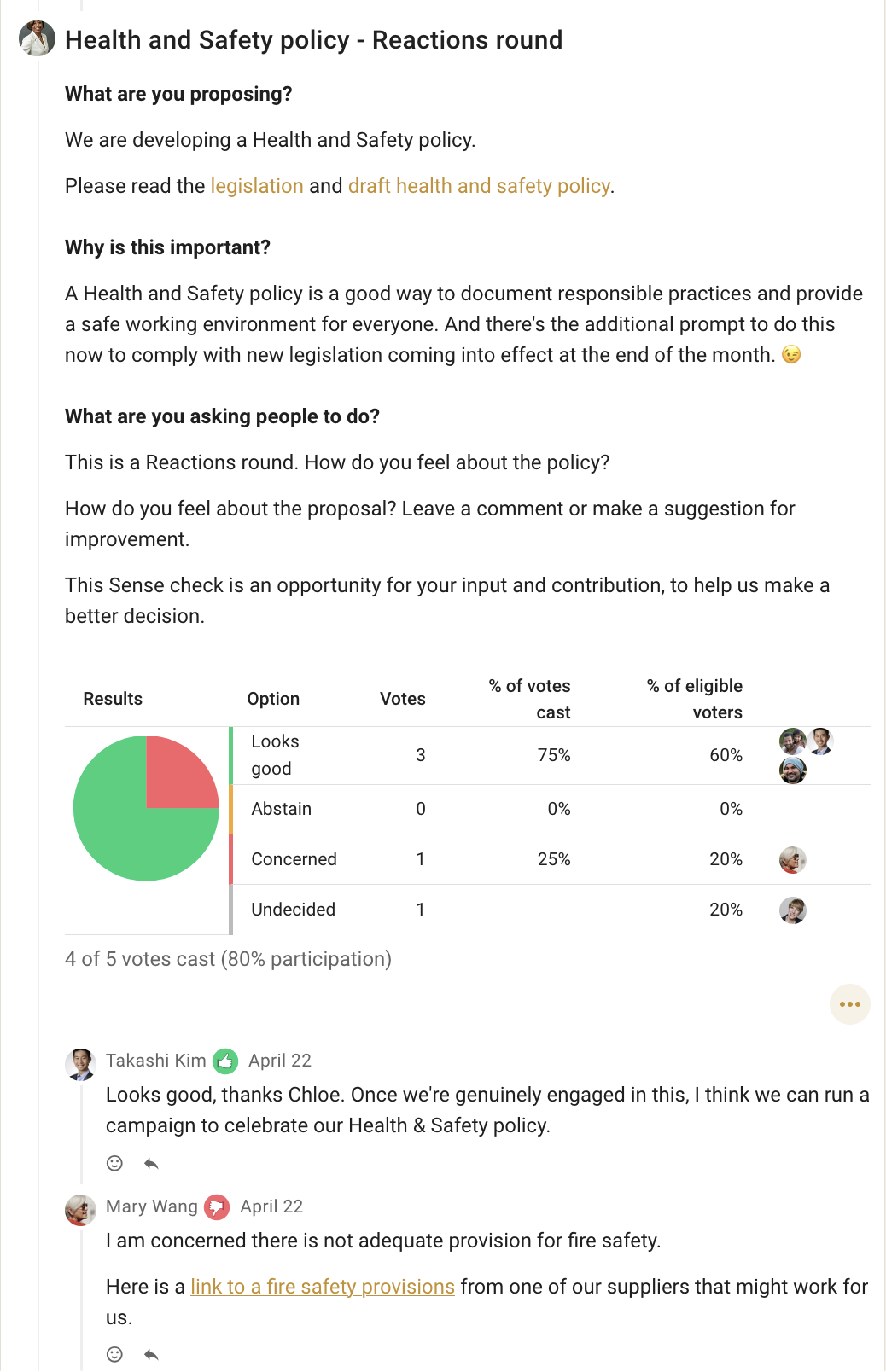The height and width of the screenshot is (1372, 886).
Task: Open Takashi Kim's comment avatar
Action: [x=80, y=1064]
